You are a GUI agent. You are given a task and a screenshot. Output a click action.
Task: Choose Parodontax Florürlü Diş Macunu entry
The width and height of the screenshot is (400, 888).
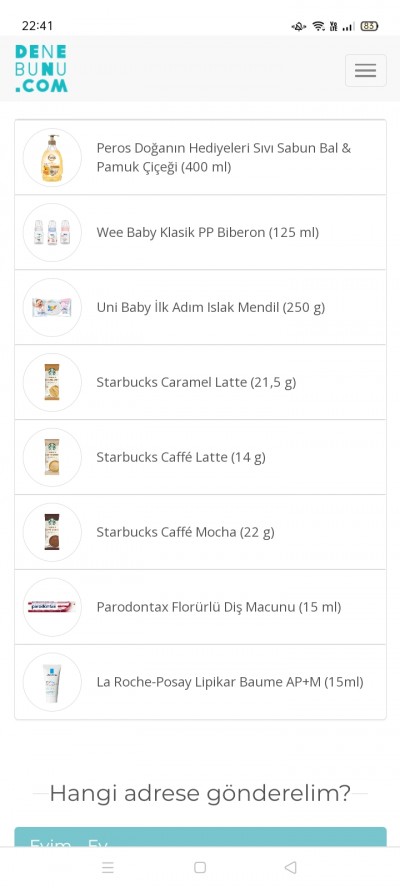click(x=201, y=607)
